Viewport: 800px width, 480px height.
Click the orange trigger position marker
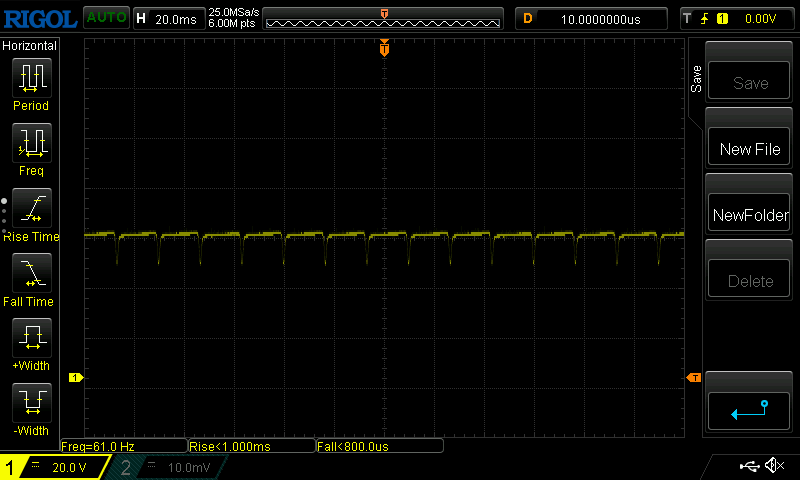click(x=384, y=48)
